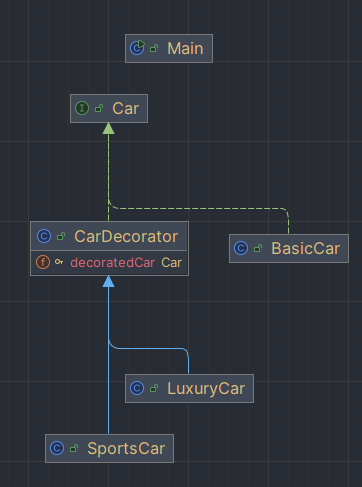Click the field icon beside decoratedCar

pos(43,262)
